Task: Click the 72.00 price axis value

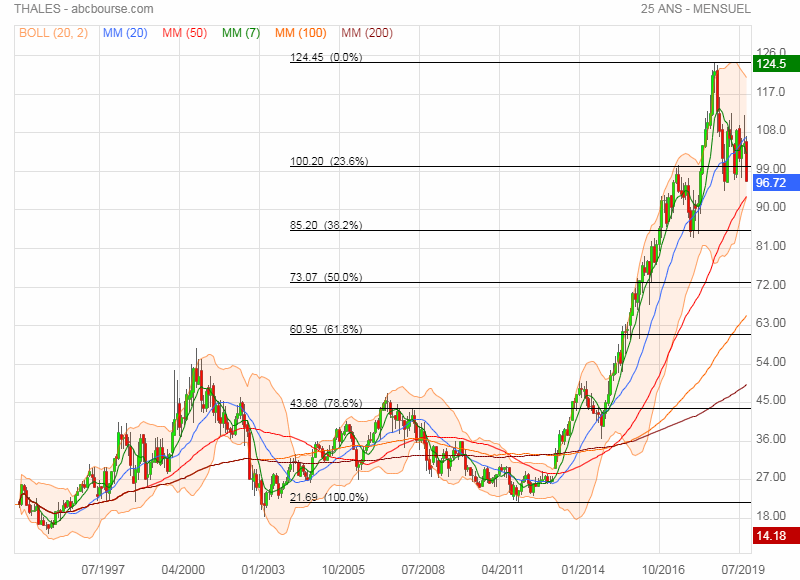Action: pos(770,285)
